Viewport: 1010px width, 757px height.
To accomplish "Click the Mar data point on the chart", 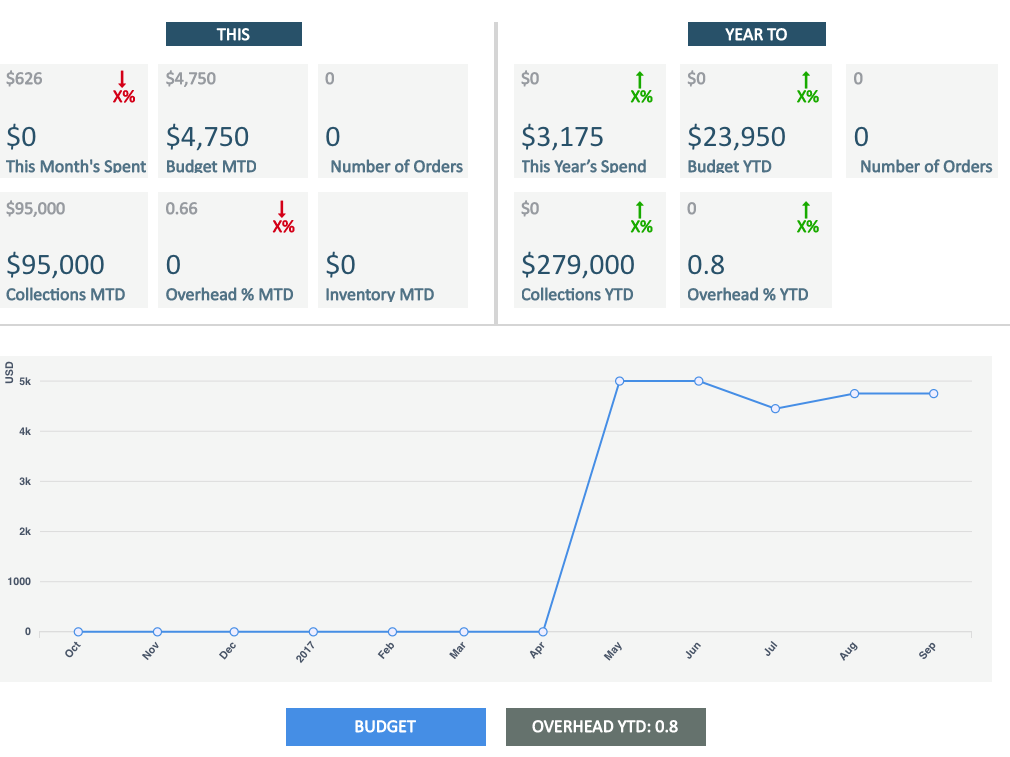I will (464, 632).
